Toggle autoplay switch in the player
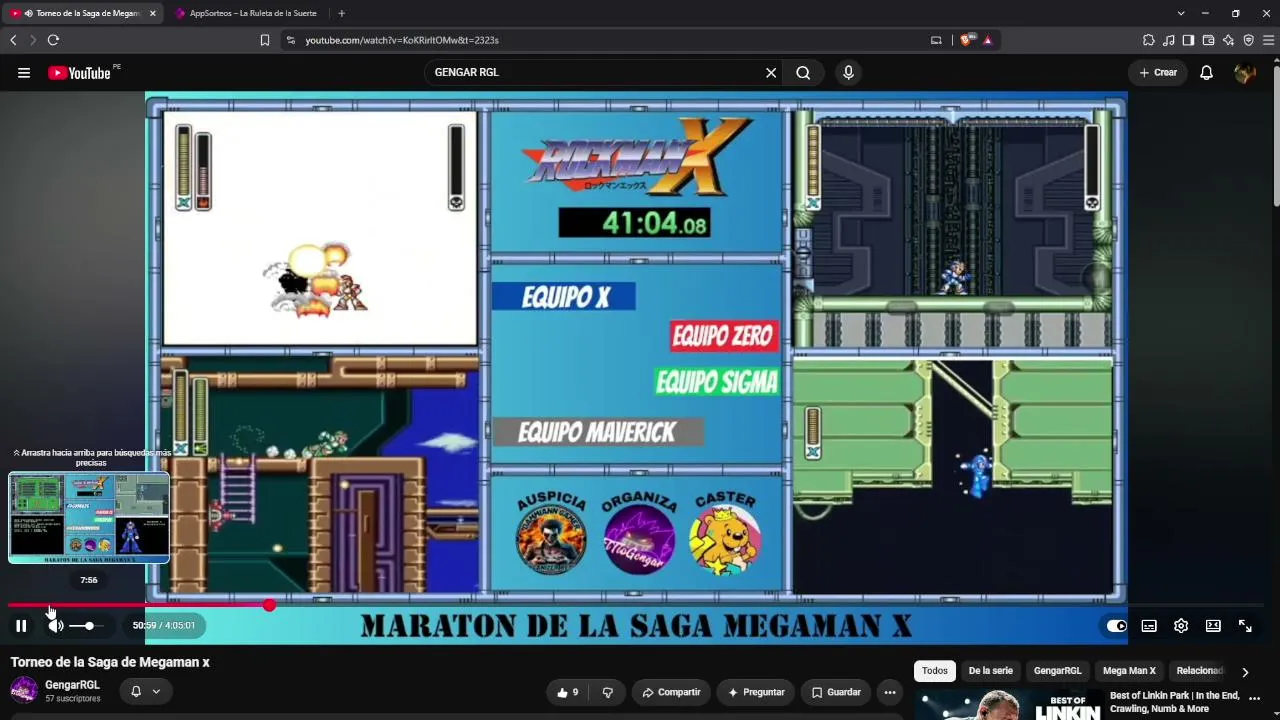This screenshot has height=720, width=1280. [1116, 626]
